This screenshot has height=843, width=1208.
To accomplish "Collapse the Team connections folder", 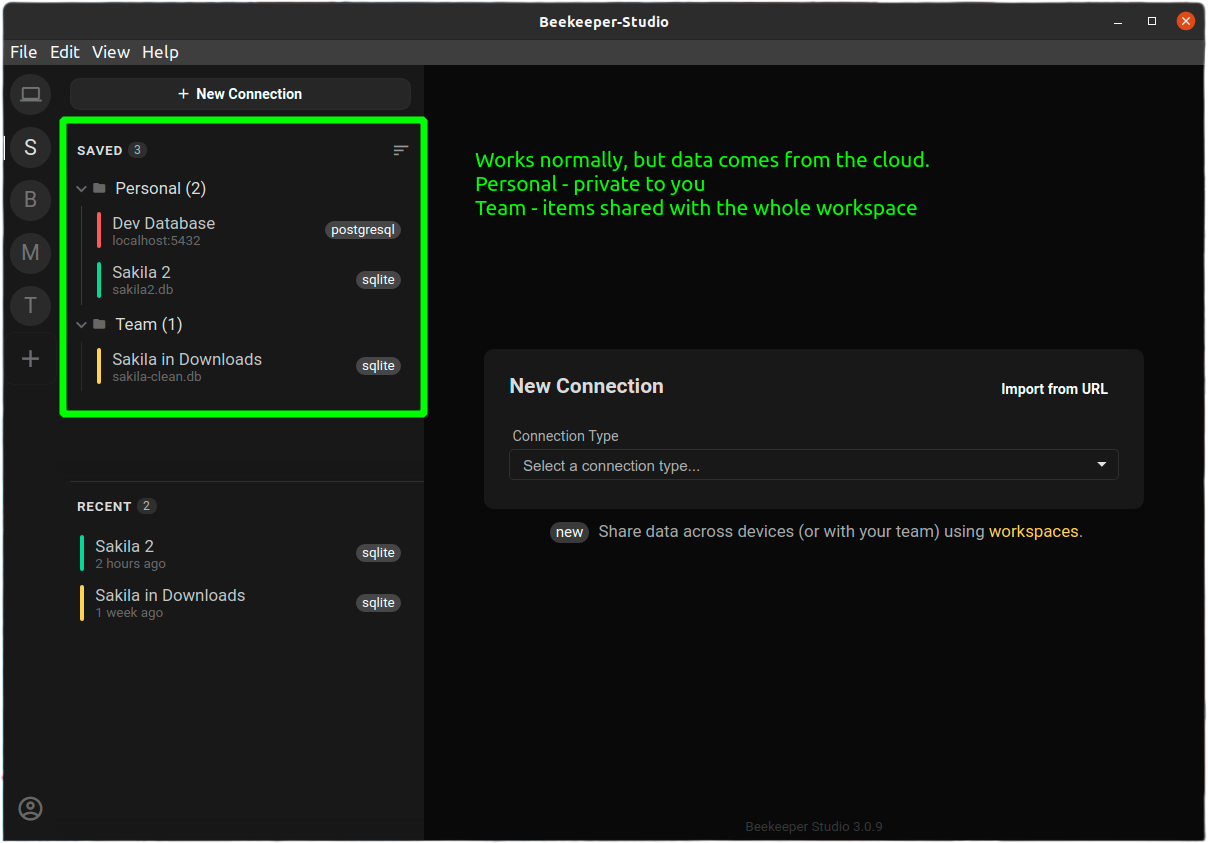I will [82, 324].
